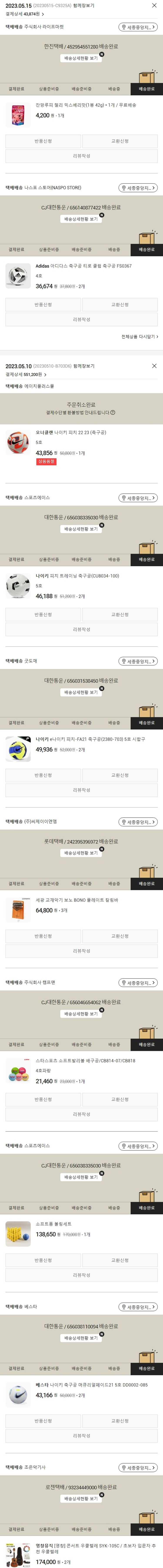Request exchange for Adidas 축구공 item
This screenshot has width=163, height=1568.
click(x=120, y=304)
